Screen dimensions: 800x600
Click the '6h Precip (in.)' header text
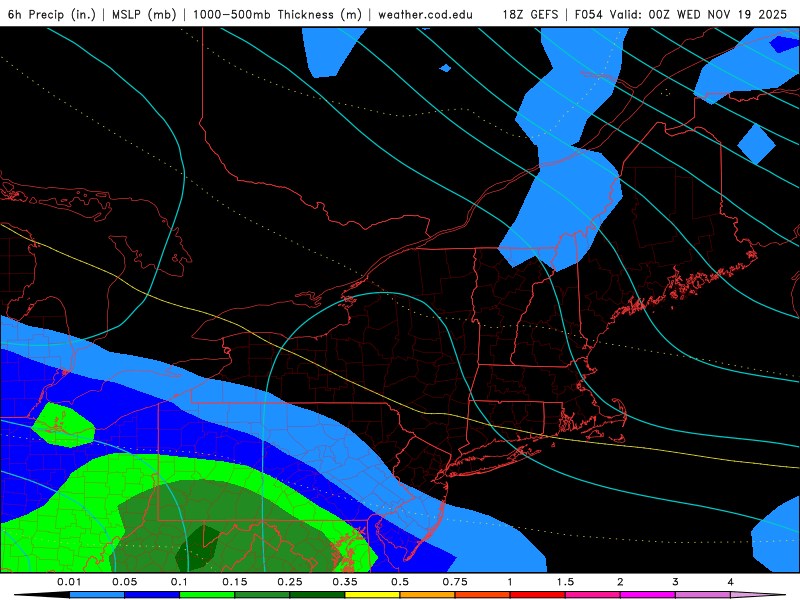(x=52, y=14)
